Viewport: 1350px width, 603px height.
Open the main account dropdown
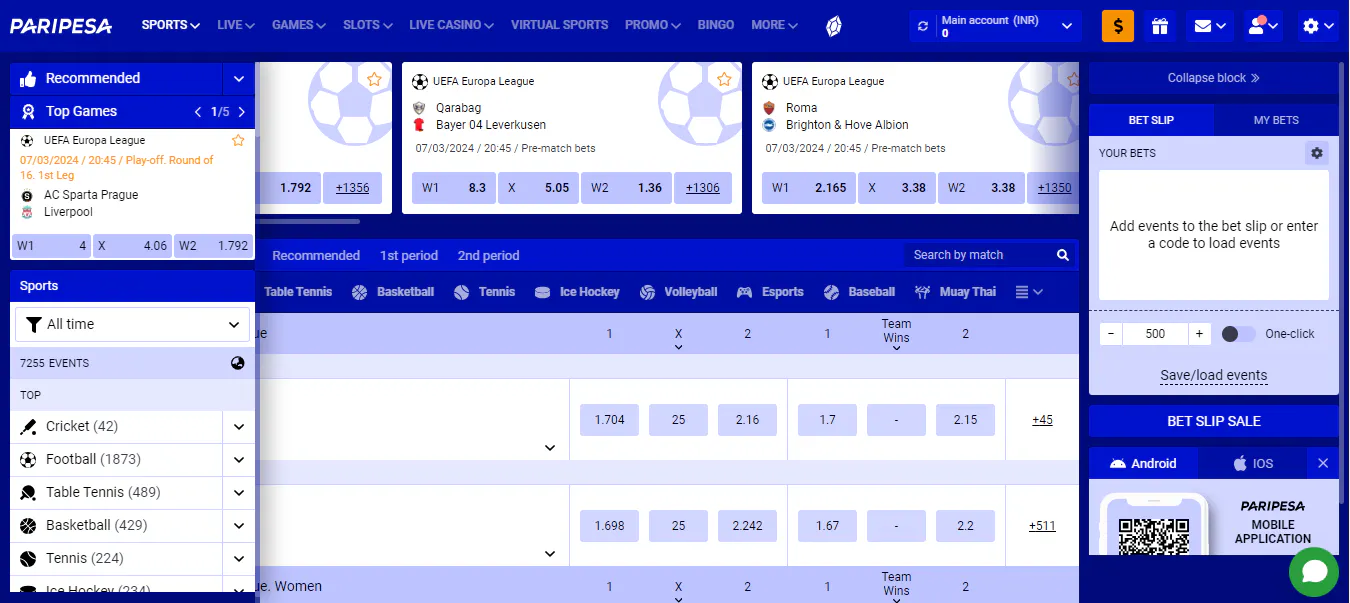(1068, 26)
